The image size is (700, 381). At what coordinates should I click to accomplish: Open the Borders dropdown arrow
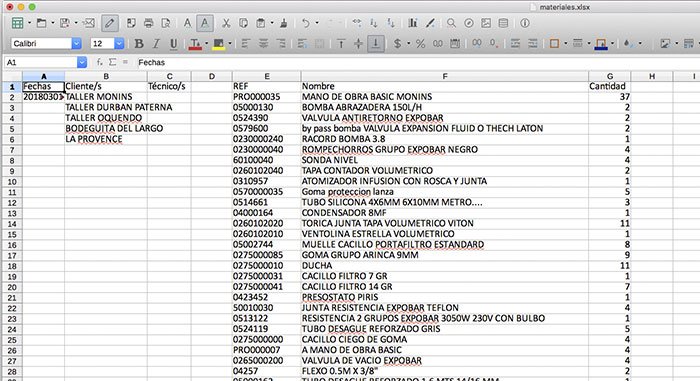point(566,44)
